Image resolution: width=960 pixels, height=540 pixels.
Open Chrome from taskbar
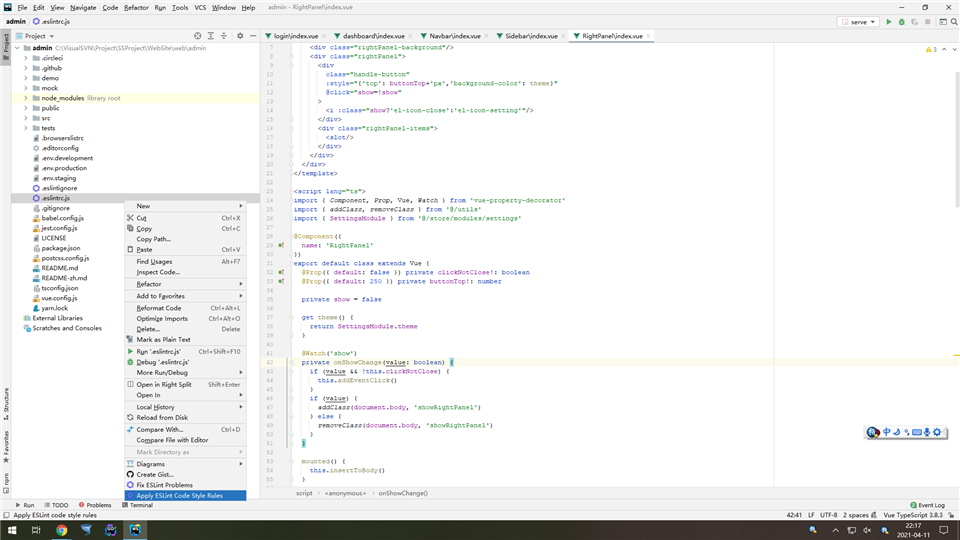coord(61,530)
